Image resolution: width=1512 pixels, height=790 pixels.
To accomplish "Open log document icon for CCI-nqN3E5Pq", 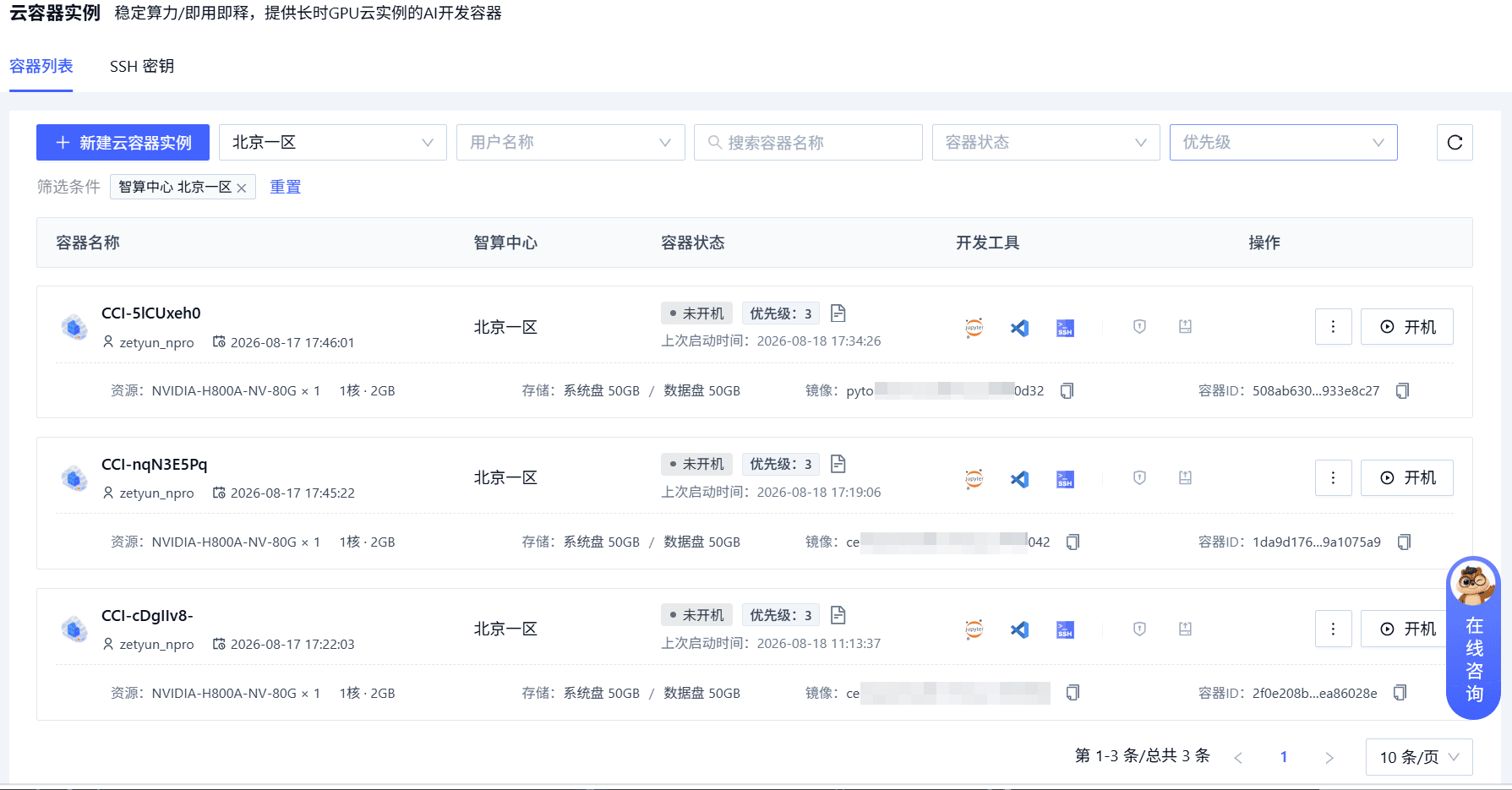I will pos(838,464).
